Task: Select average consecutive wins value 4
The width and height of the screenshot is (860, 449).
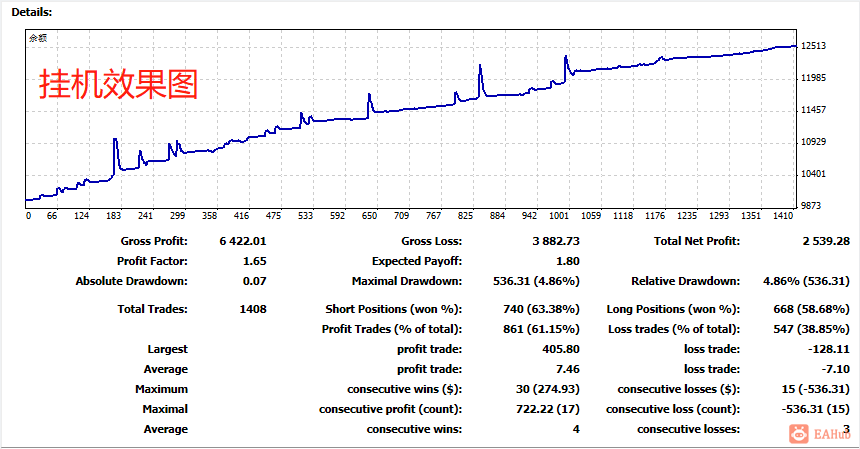Action: point(576,429)
